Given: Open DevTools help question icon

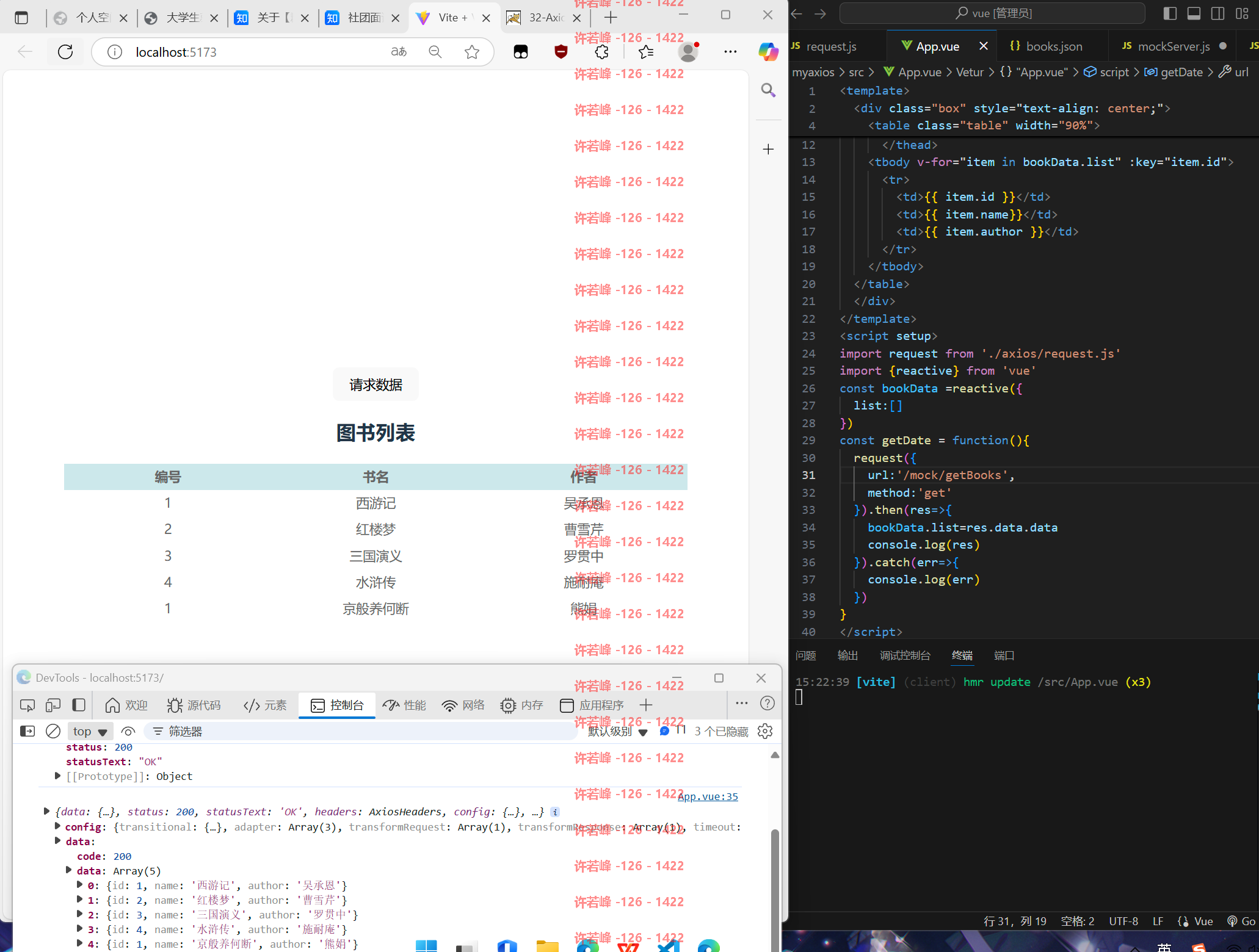Looking at the screenshot, I should pyautogui.click(x=767, y=704).
